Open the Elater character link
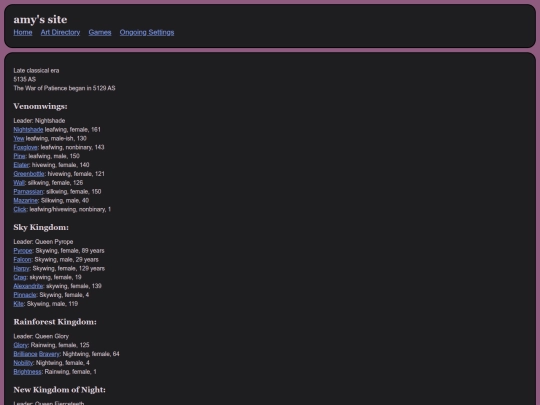 [21, 165]
